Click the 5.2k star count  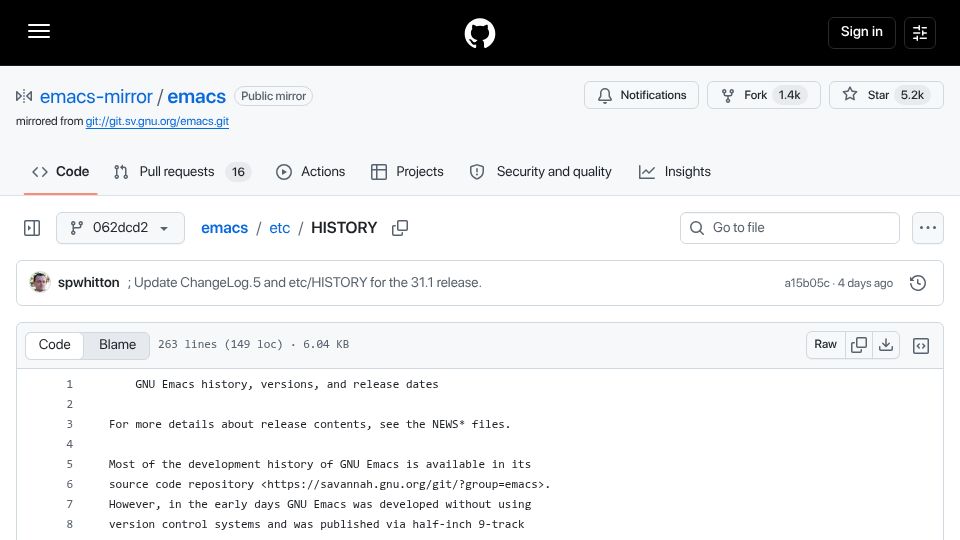pyautogui.click(x=912, y=95)
